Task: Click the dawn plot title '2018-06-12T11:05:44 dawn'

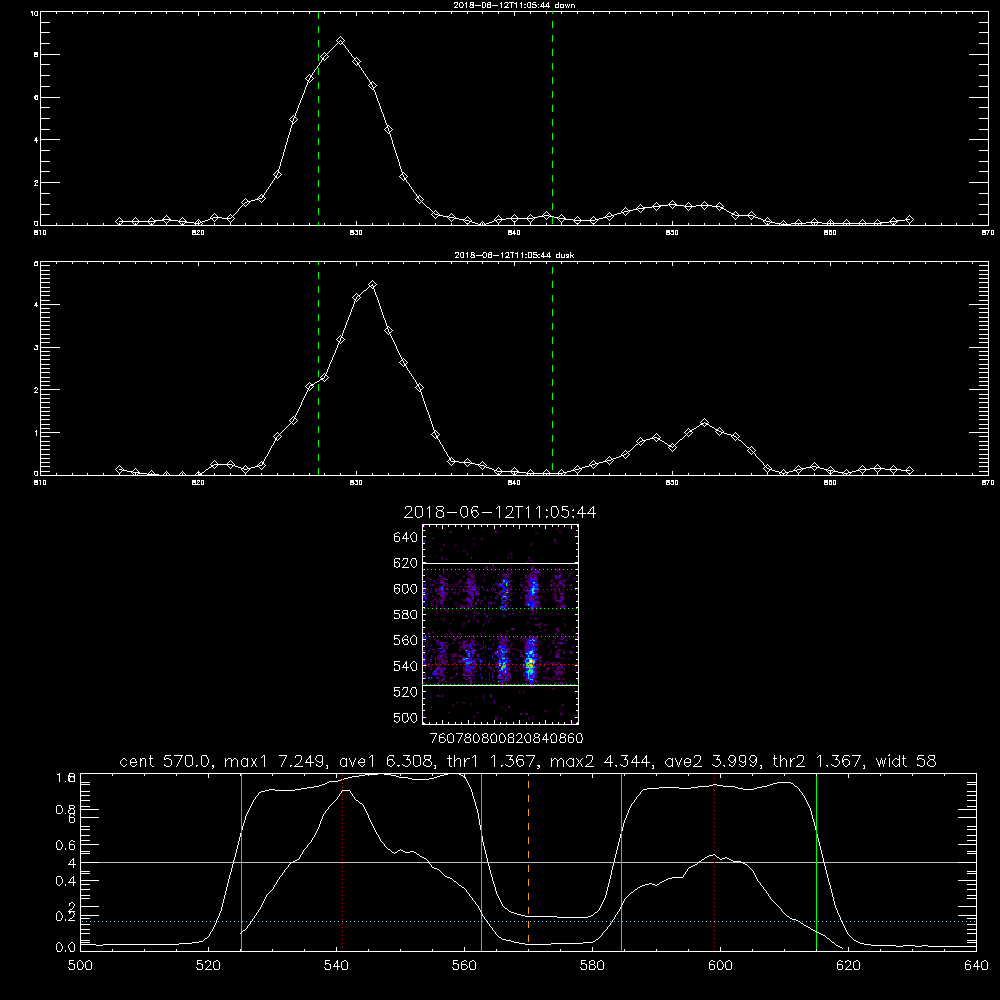Action: tap(514, 5)
